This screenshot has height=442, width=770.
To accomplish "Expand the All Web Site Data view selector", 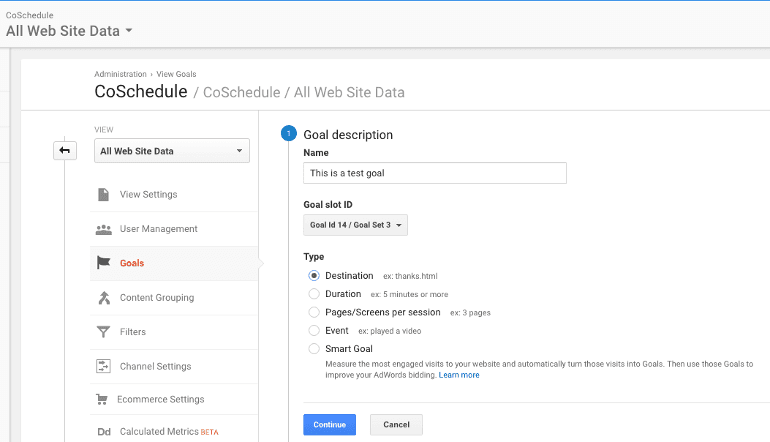I will click(171, 151).
